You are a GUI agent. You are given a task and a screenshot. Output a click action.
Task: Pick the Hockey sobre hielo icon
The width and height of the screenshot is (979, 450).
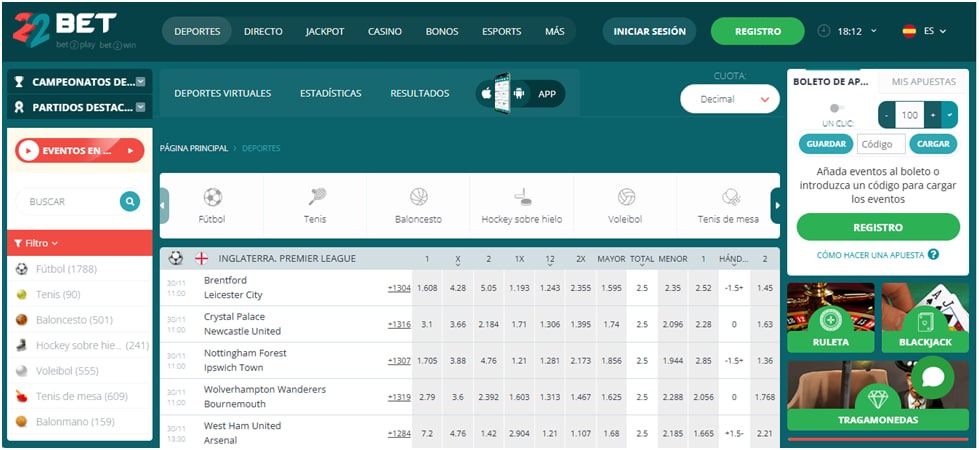click(x=522, y=197)
